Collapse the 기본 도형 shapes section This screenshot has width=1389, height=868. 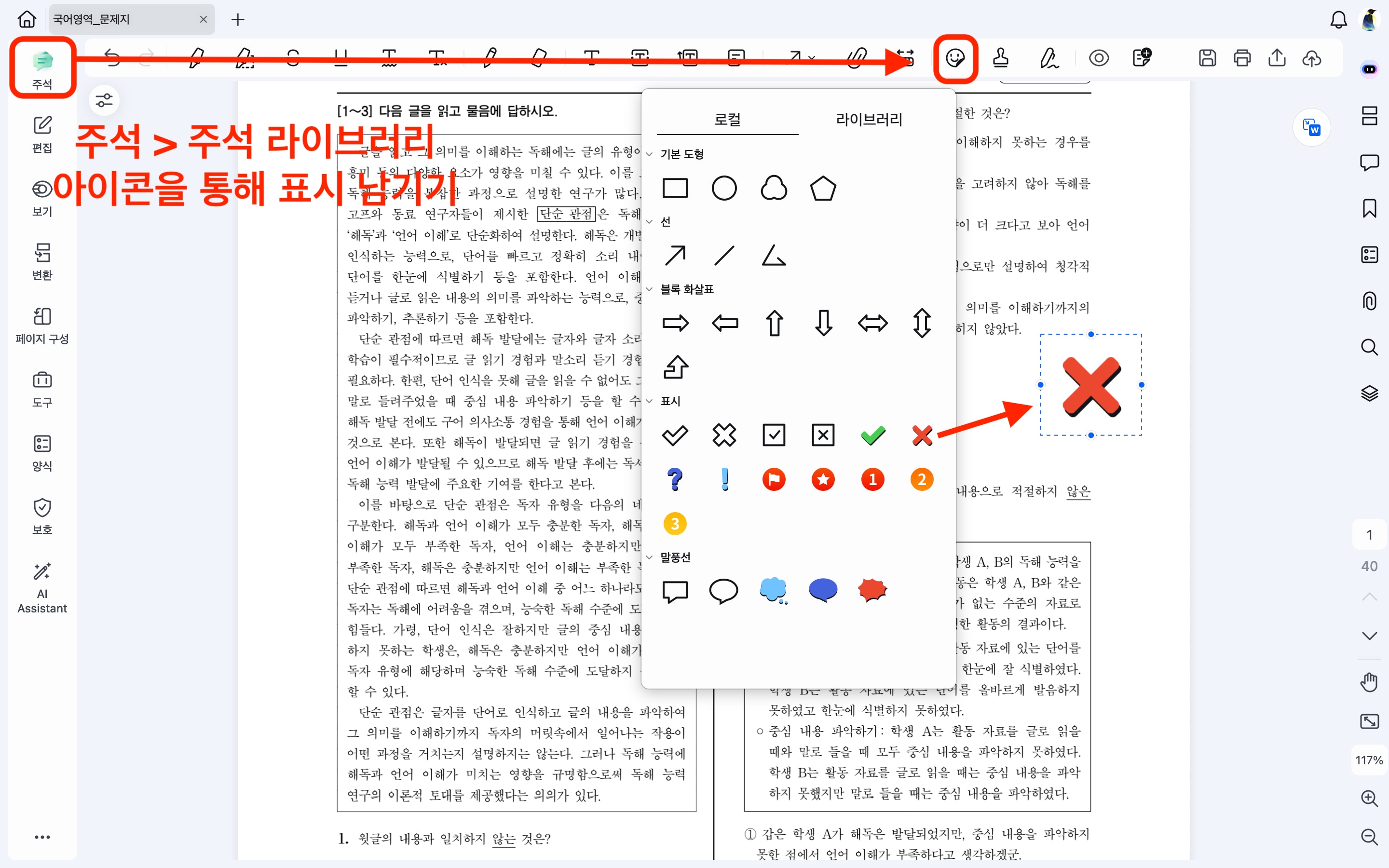(x=649, y=154)
